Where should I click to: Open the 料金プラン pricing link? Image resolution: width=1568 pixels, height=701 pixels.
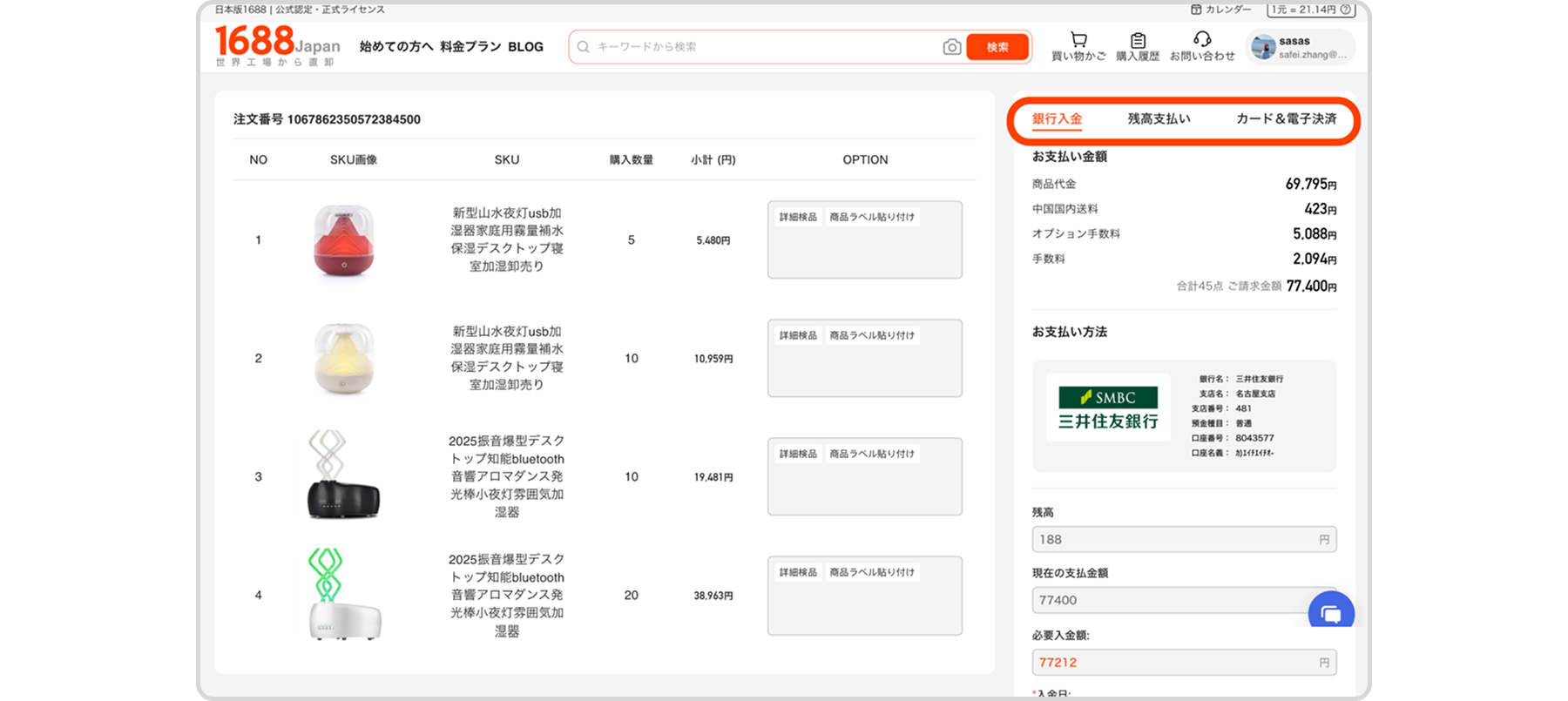(470, 47)
